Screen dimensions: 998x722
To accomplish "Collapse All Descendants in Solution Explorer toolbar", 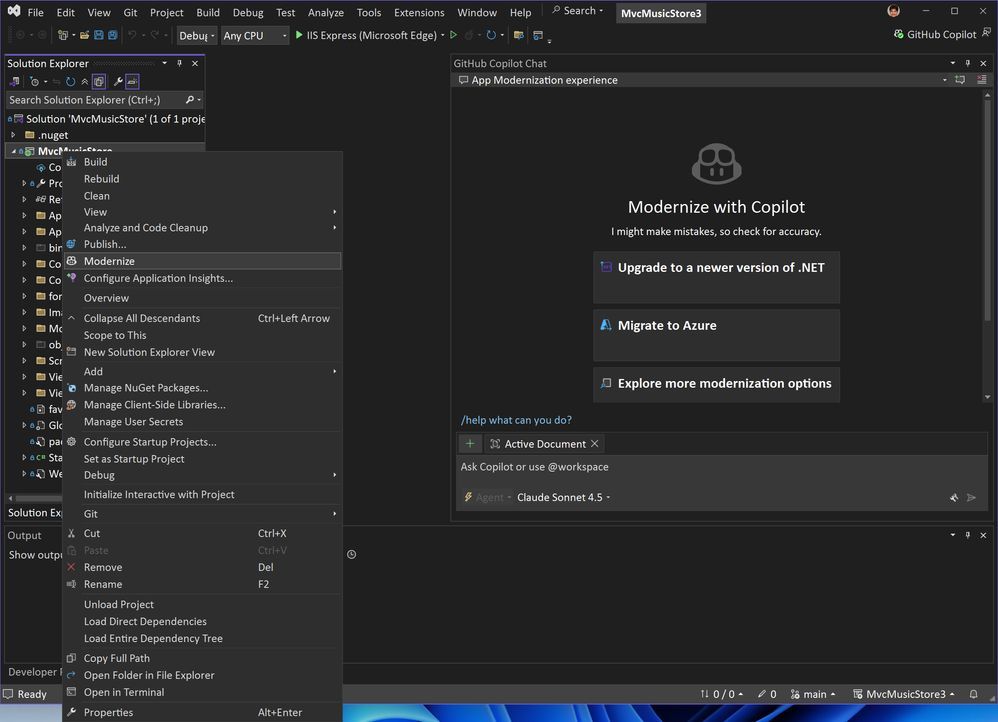I will (x=84, y=81).
